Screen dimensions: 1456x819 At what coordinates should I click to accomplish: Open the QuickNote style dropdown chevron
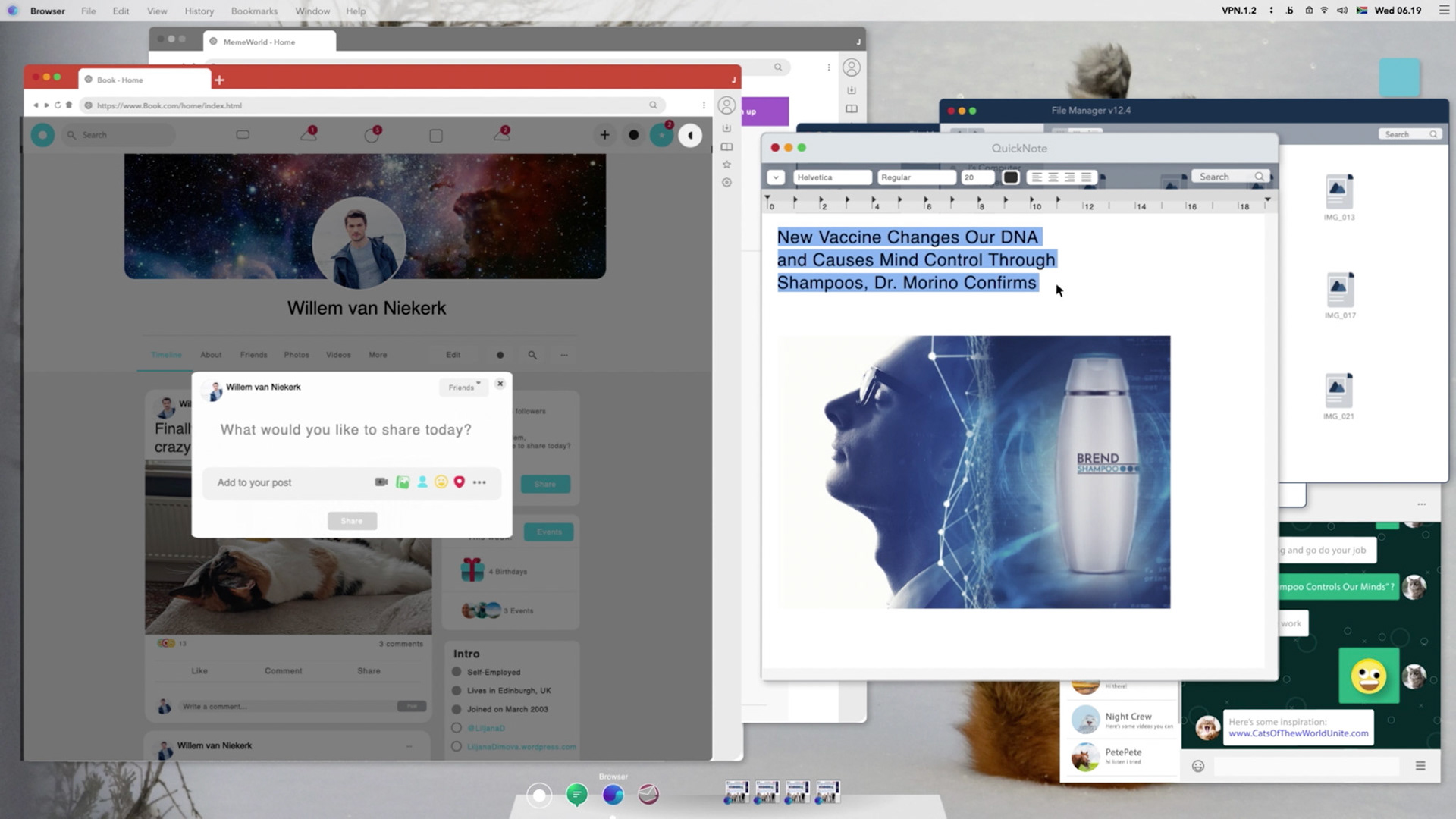(776, 177)
